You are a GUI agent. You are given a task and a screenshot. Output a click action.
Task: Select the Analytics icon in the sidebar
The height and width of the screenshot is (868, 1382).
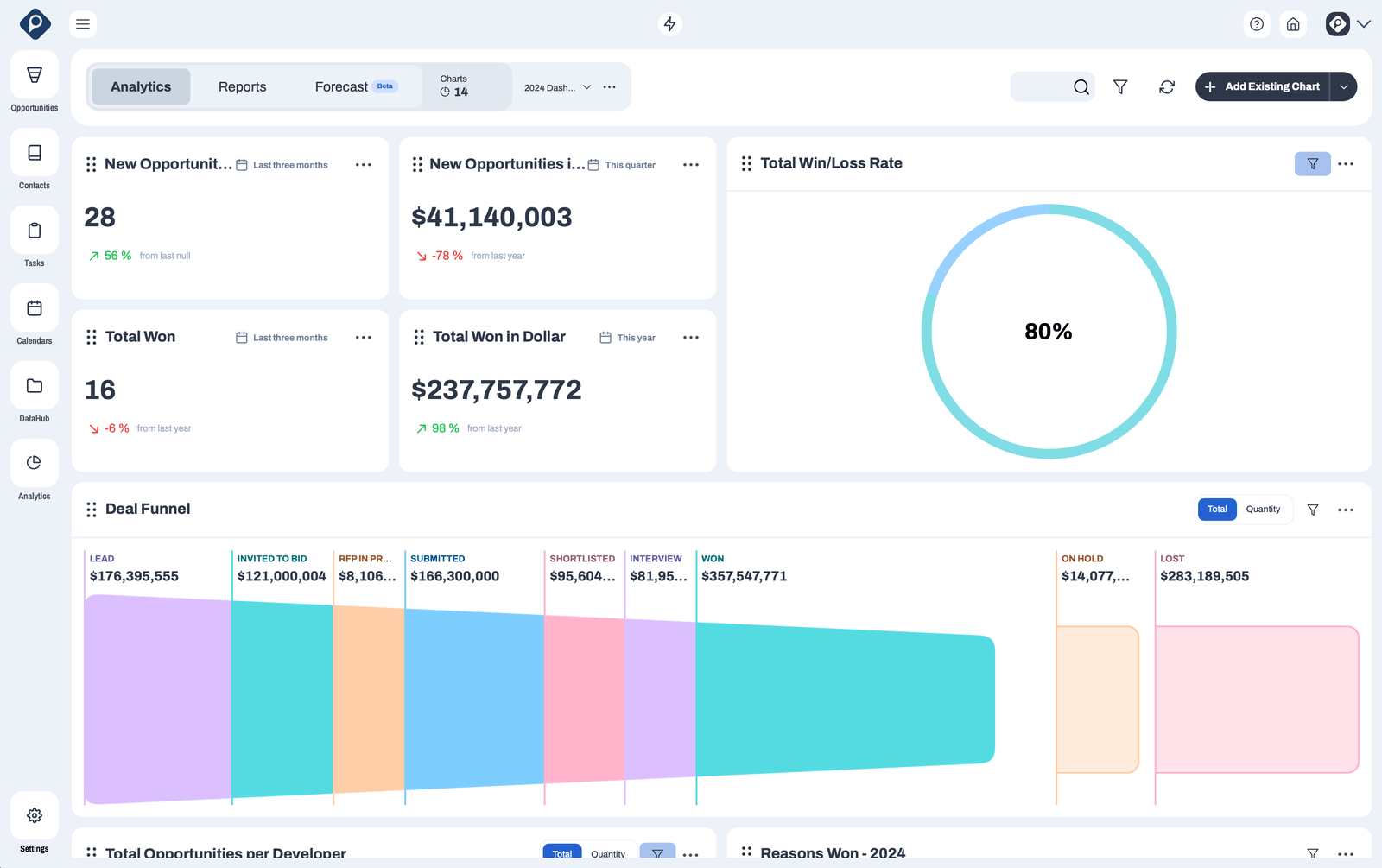point(34,470)
